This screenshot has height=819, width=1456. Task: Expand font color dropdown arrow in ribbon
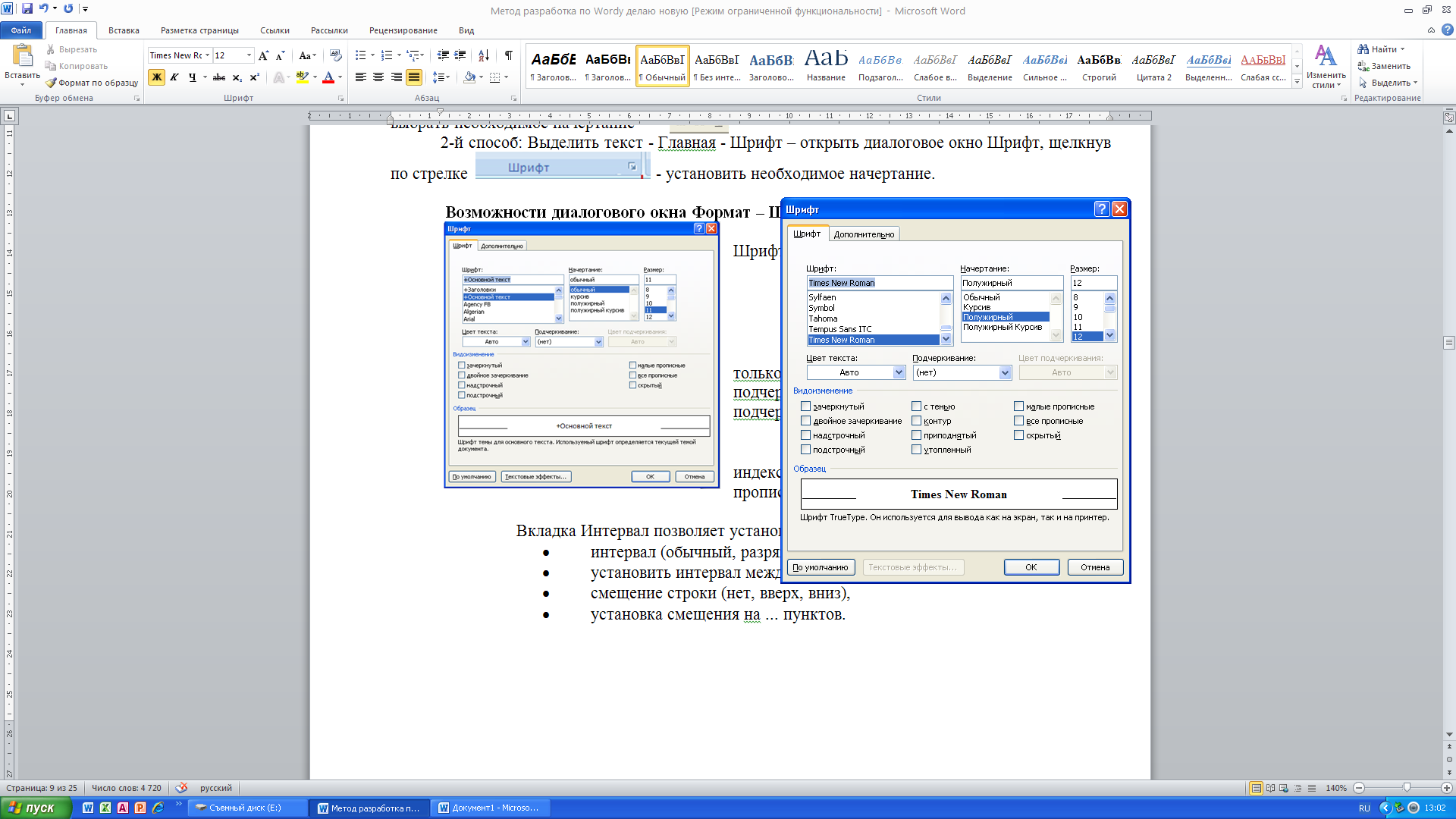coord(340,77)
